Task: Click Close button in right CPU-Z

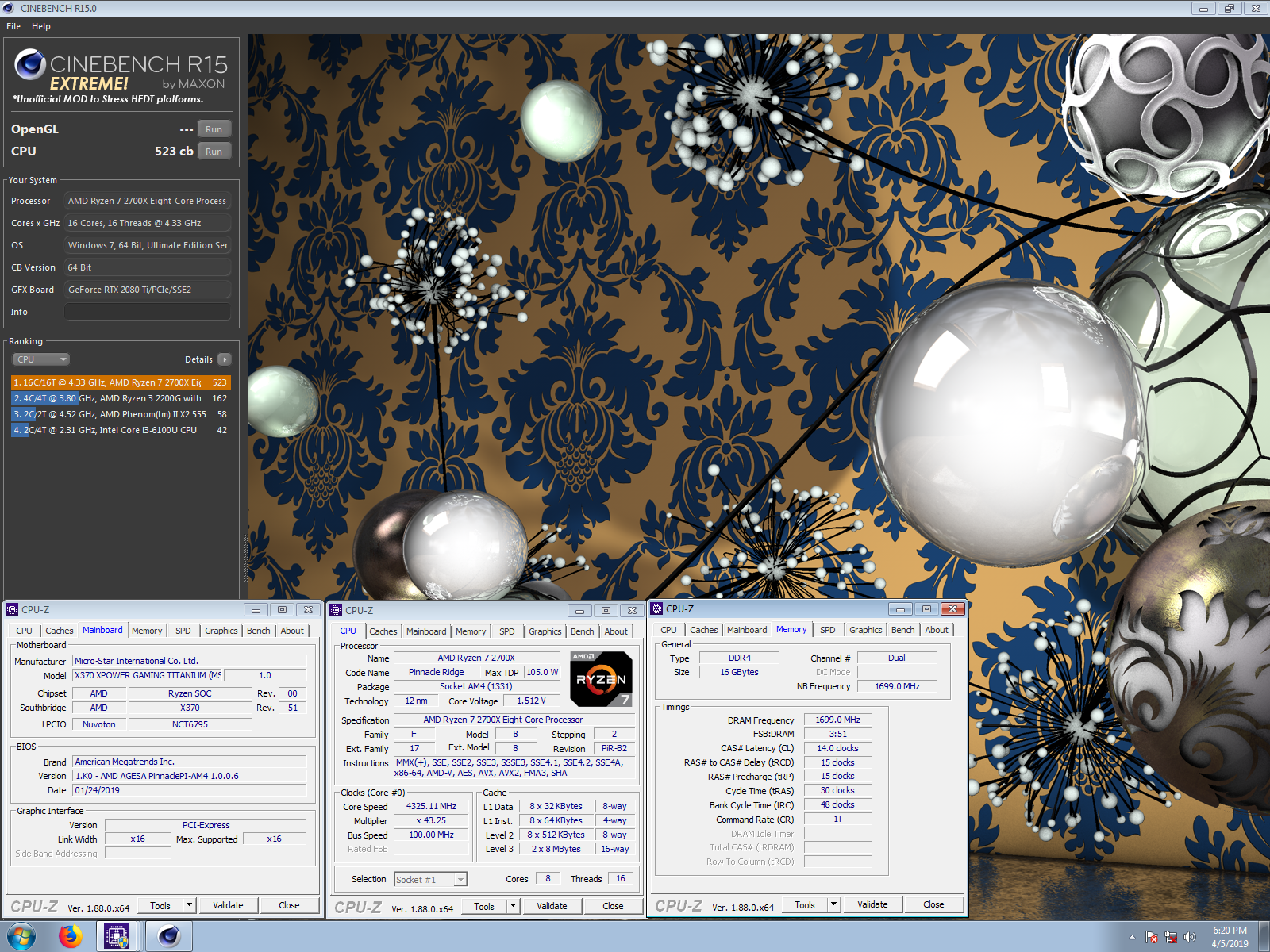Action: tap(933, 904)
